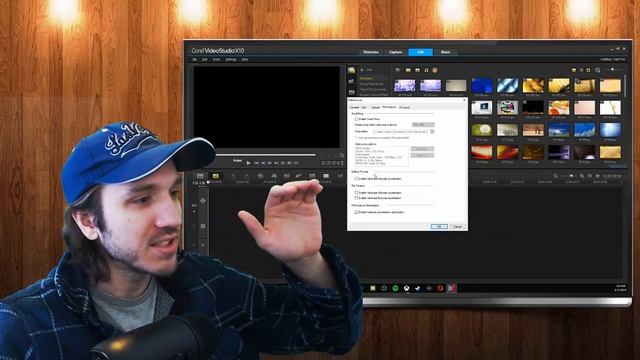Image resolution: width=640 pixels, height=360 pixels.
Task: Click the timeline zoom in magnifier
Action: click(582, 176)
